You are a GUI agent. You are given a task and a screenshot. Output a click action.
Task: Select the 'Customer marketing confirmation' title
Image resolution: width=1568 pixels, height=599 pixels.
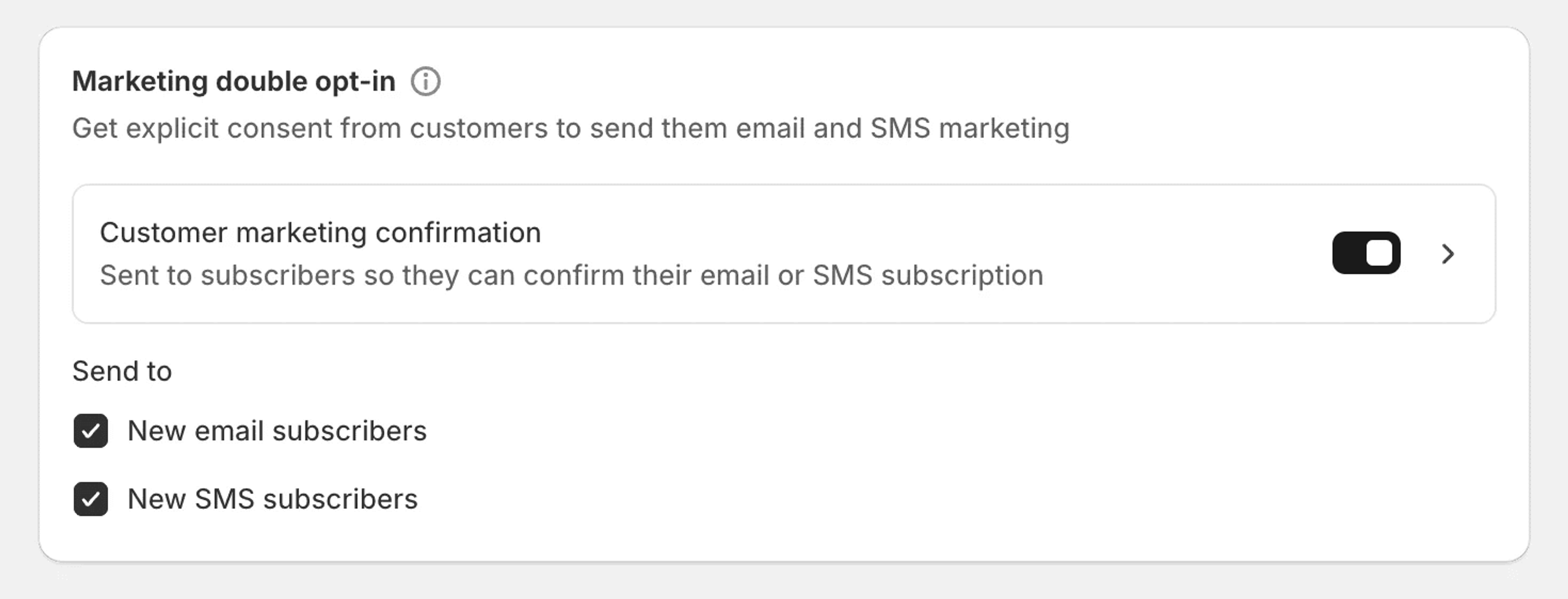[320, 232]
